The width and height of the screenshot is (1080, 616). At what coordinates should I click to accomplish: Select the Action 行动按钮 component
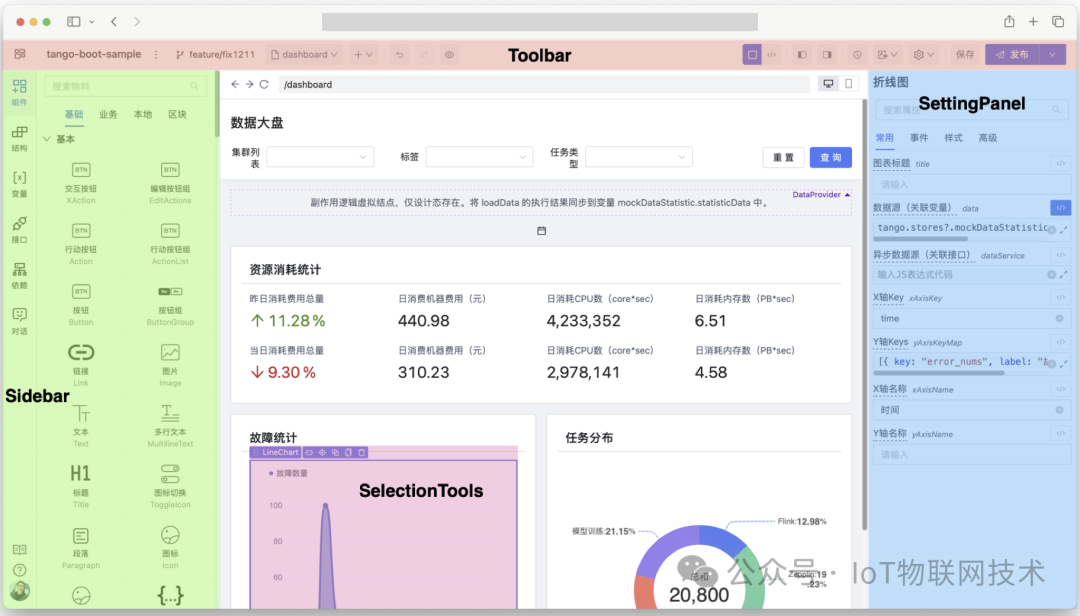(x=81, y=244)
